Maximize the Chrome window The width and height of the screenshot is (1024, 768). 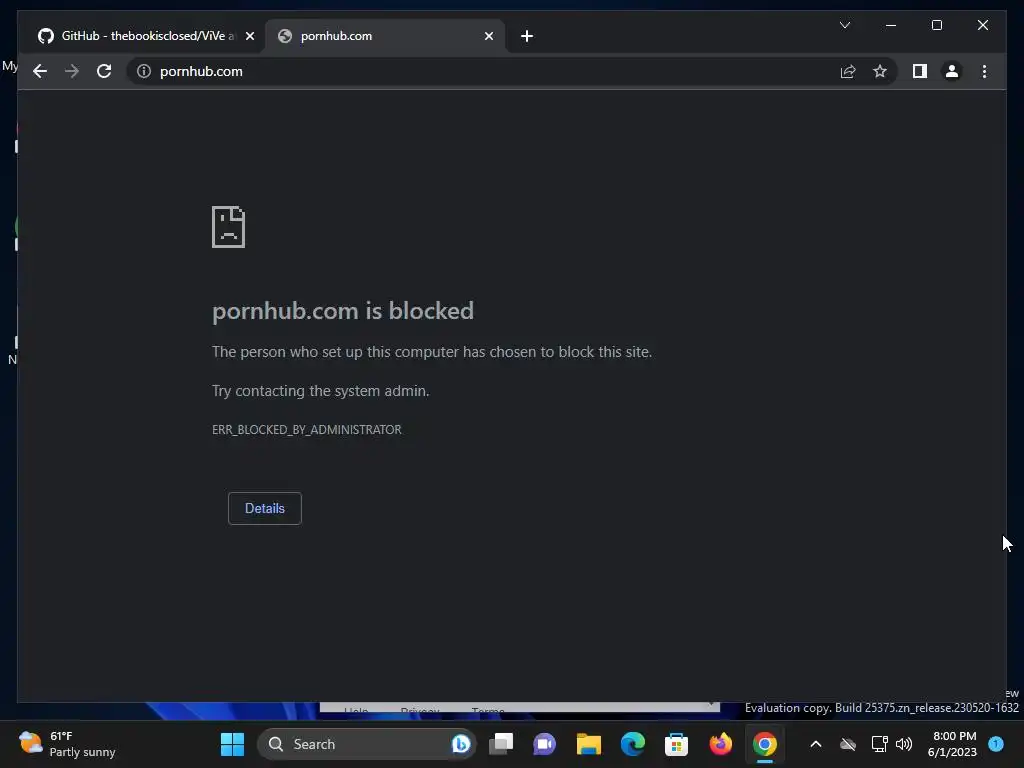(x=936, y=25)
